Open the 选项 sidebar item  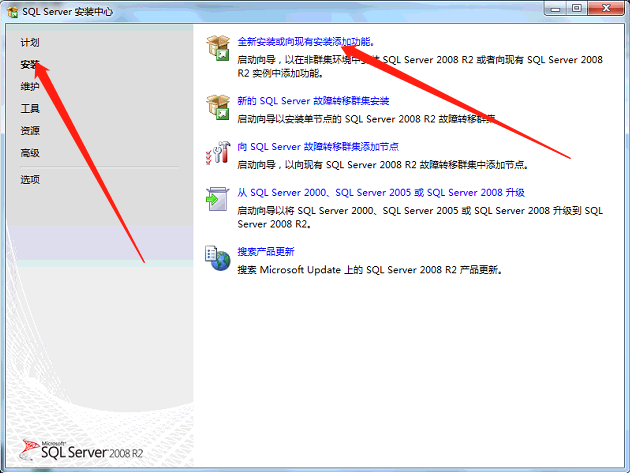[x=30, y=179]
